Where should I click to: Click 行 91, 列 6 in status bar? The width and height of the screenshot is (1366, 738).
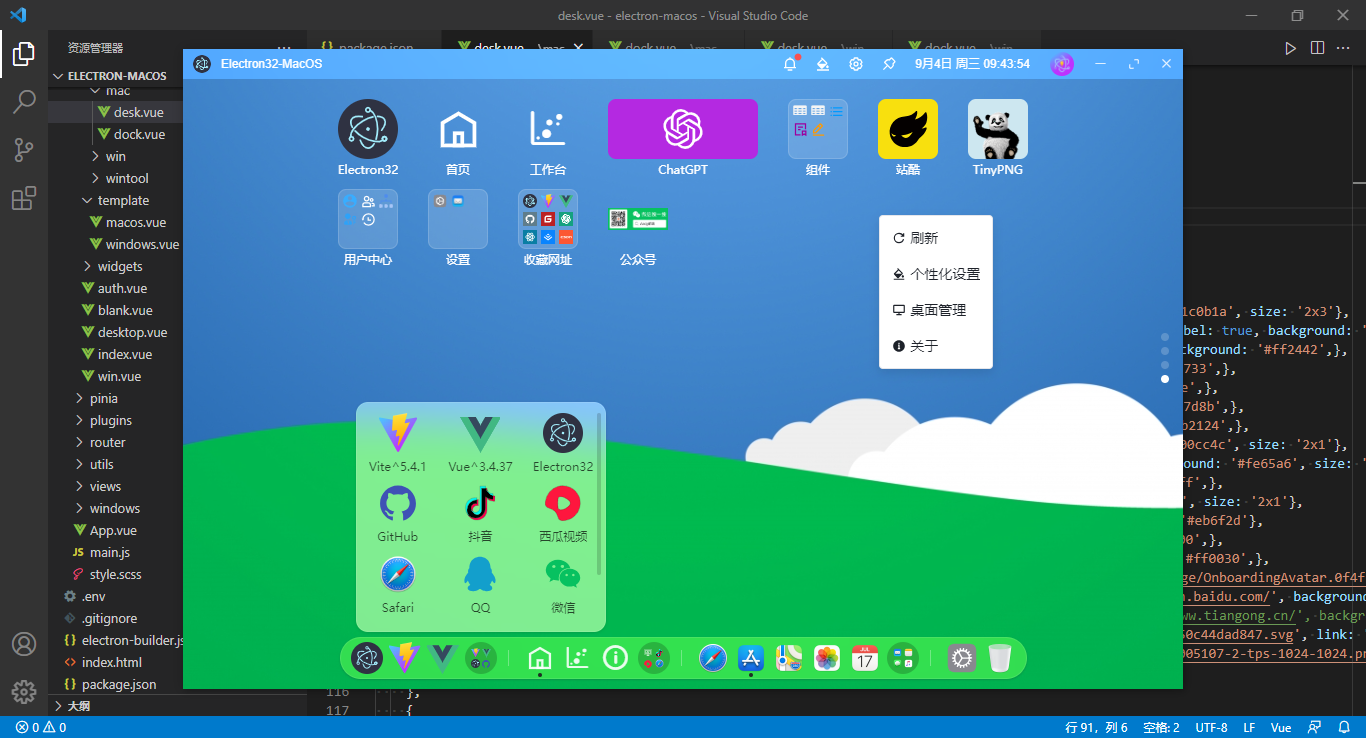(x=1097, y=727)
